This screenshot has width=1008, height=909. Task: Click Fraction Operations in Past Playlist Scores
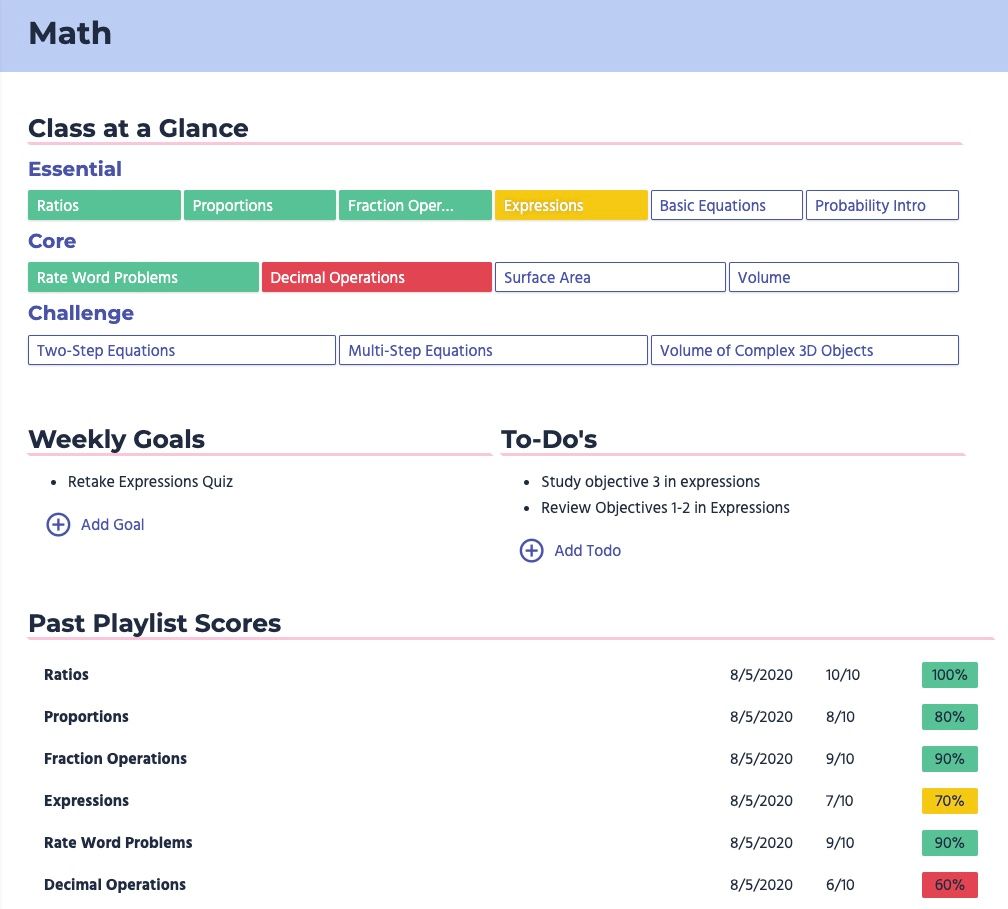115,759
